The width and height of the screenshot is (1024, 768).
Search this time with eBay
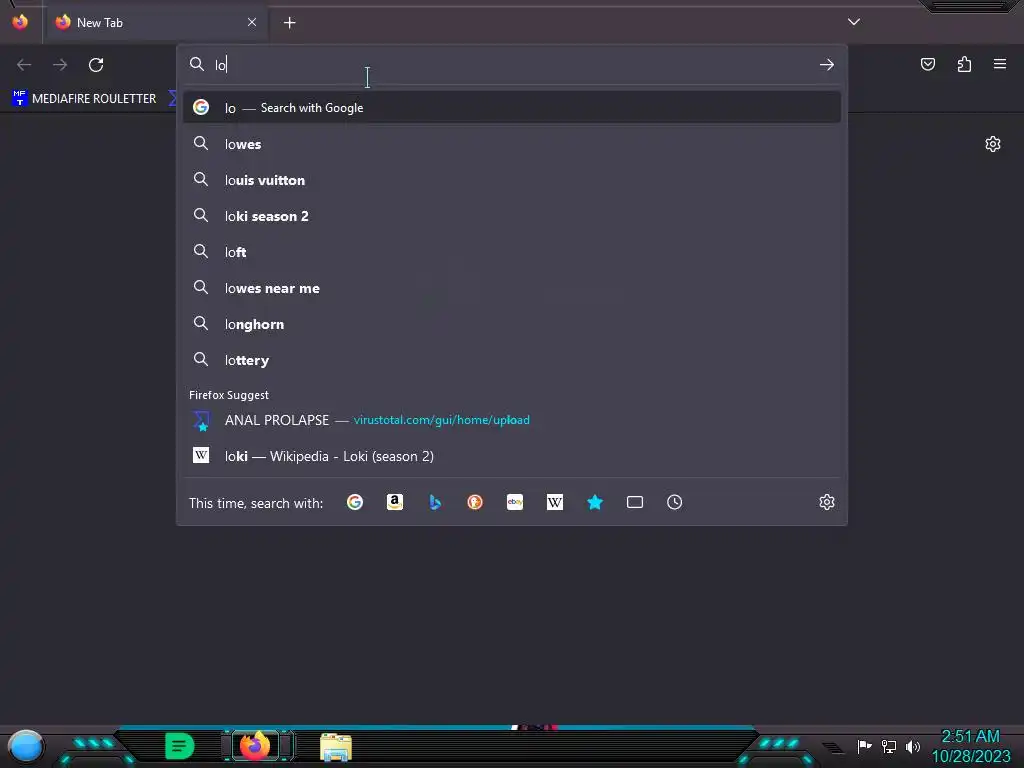tap(515, 502)
